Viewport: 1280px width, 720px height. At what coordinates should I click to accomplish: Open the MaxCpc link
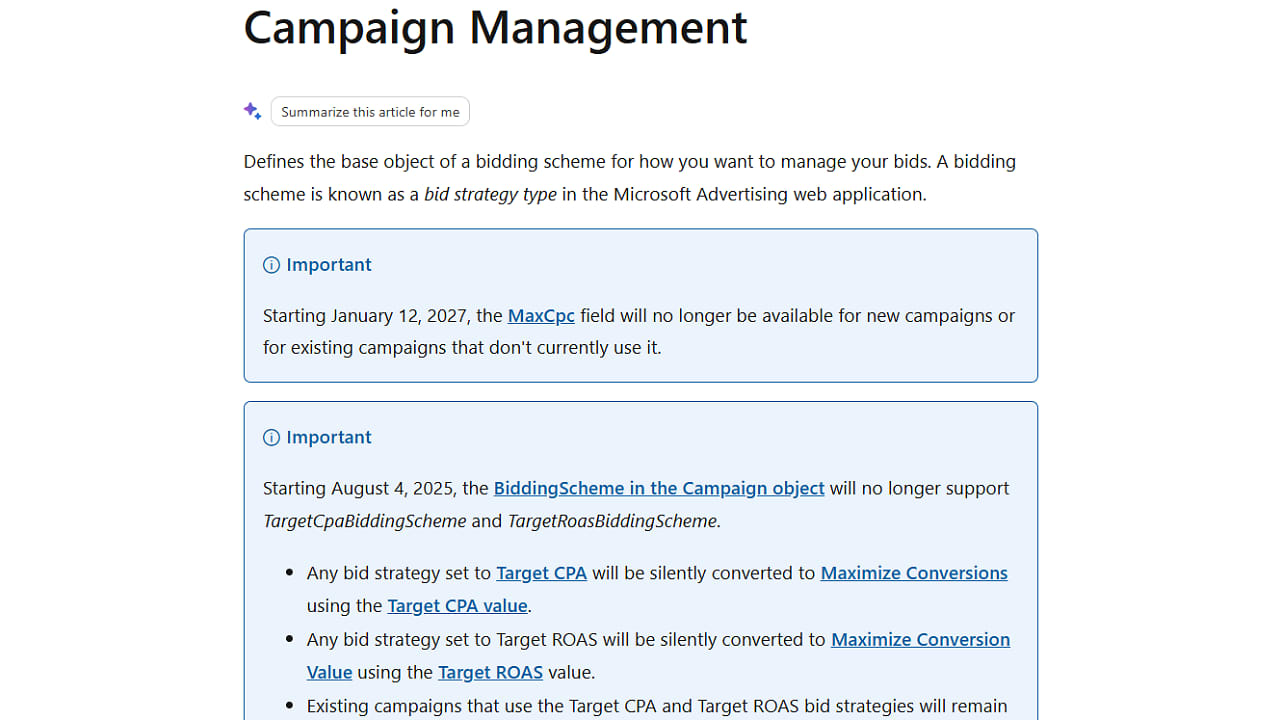click(541, 315)
